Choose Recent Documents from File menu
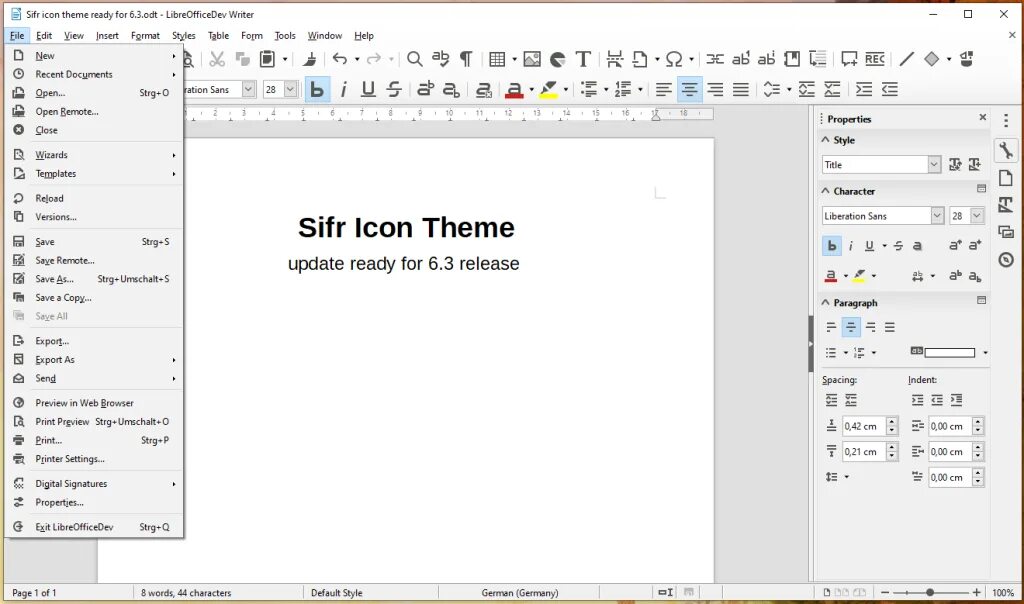 tap(95, 74)
